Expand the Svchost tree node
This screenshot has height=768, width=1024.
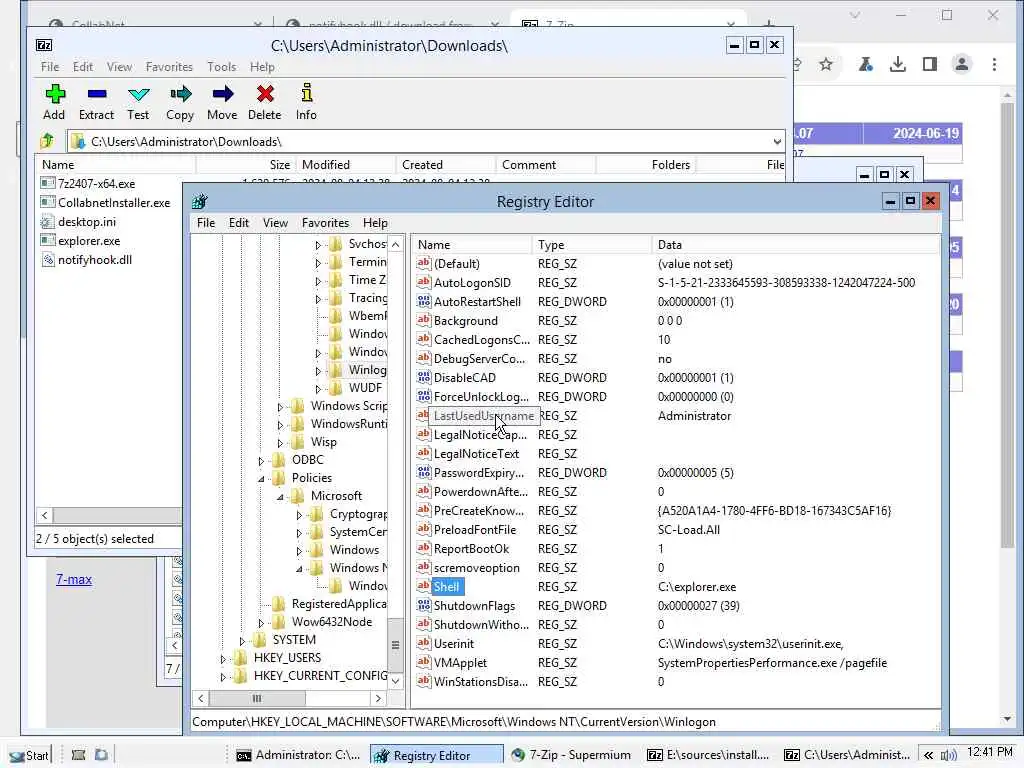click(318, 245)
